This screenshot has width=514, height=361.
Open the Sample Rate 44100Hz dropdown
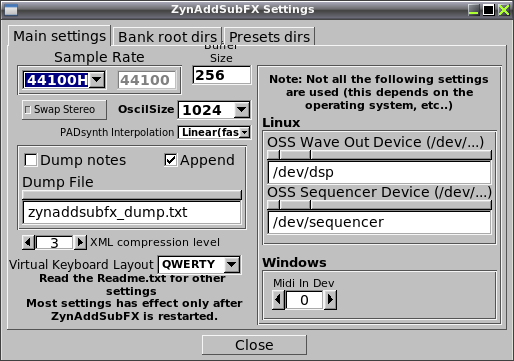[x=64, y=80]
